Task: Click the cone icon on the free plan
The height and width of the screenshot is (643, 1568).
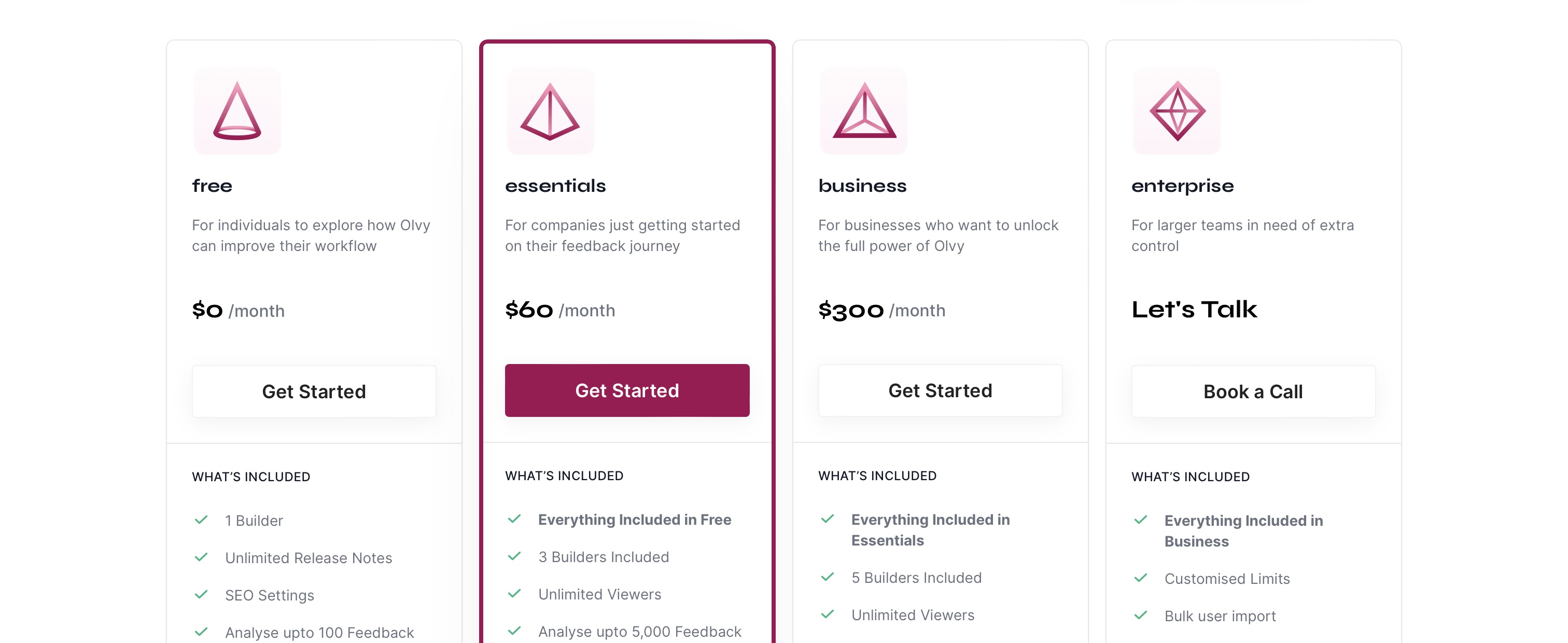Action: click(237, 111)
